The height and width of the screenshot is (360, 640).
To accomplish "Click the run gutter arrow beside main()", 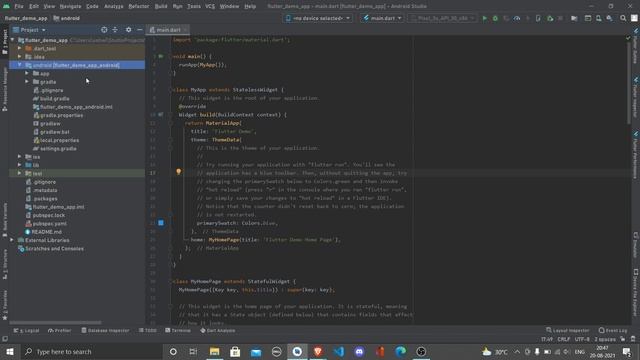I will [x=161, y=56].
